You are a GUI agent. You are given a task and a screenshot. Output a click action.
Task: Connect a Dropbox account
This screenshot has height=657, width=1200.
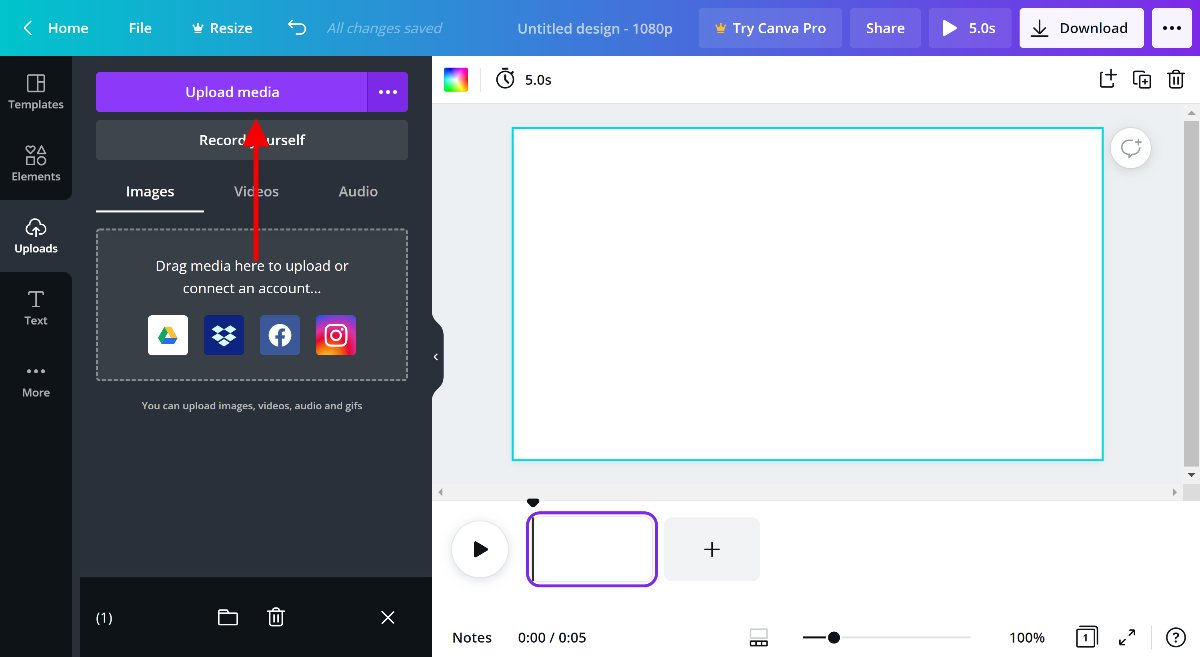tap(223, 335)
